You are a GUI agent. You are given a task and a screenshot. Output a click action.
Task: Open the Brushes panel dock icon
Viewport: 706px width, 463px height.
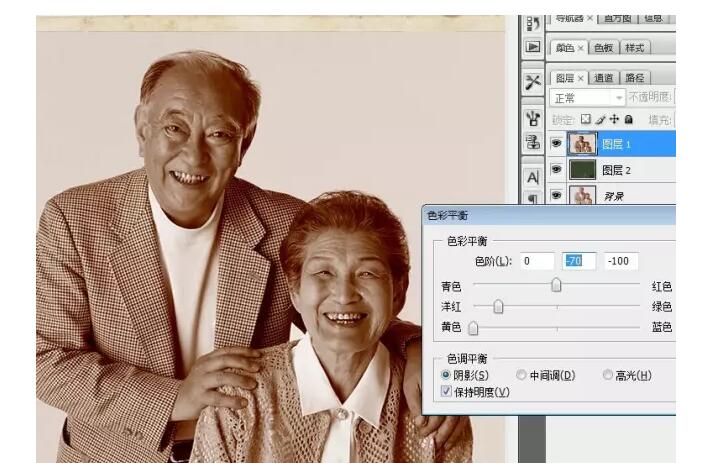click(533, 119)
